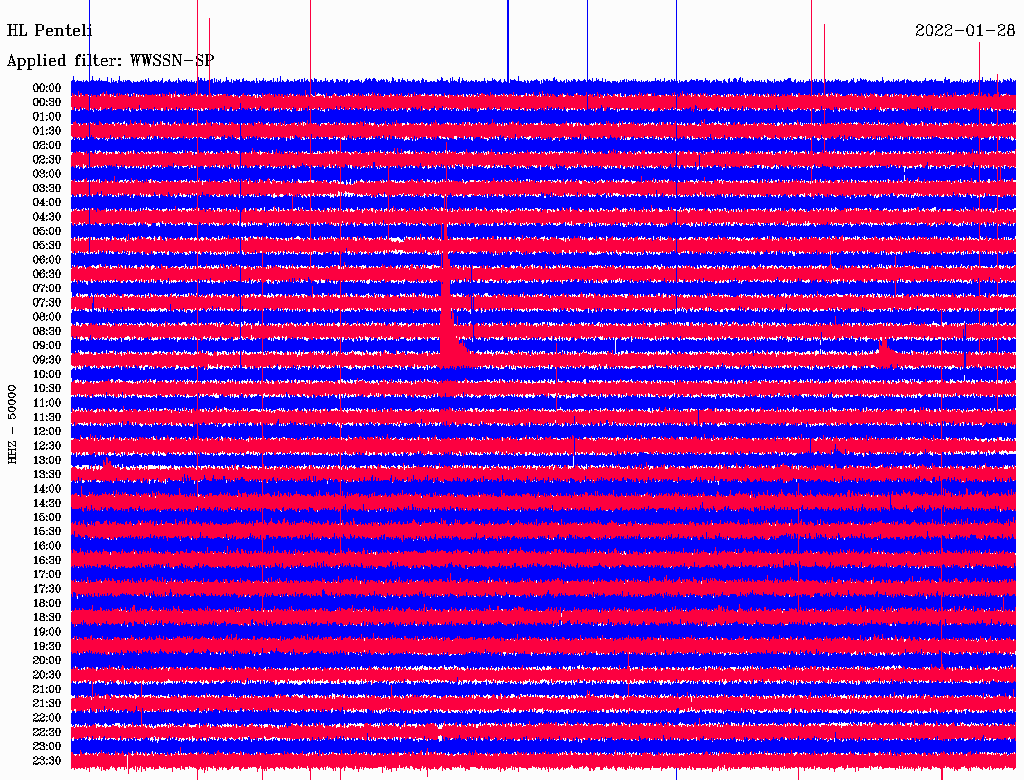The image size is (1024, 780).
Task: Select the 22:00 time label
Action: click(x=47, y=718)
